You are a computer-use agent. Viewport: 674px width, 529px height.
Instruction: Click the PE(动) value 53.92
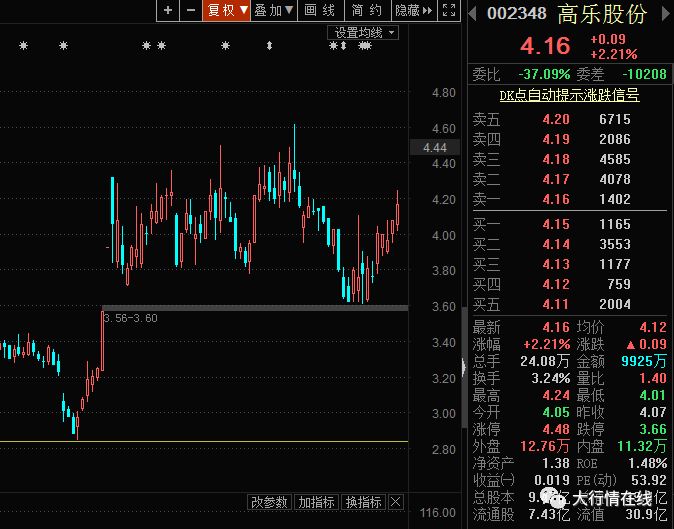tap(649, 480)
